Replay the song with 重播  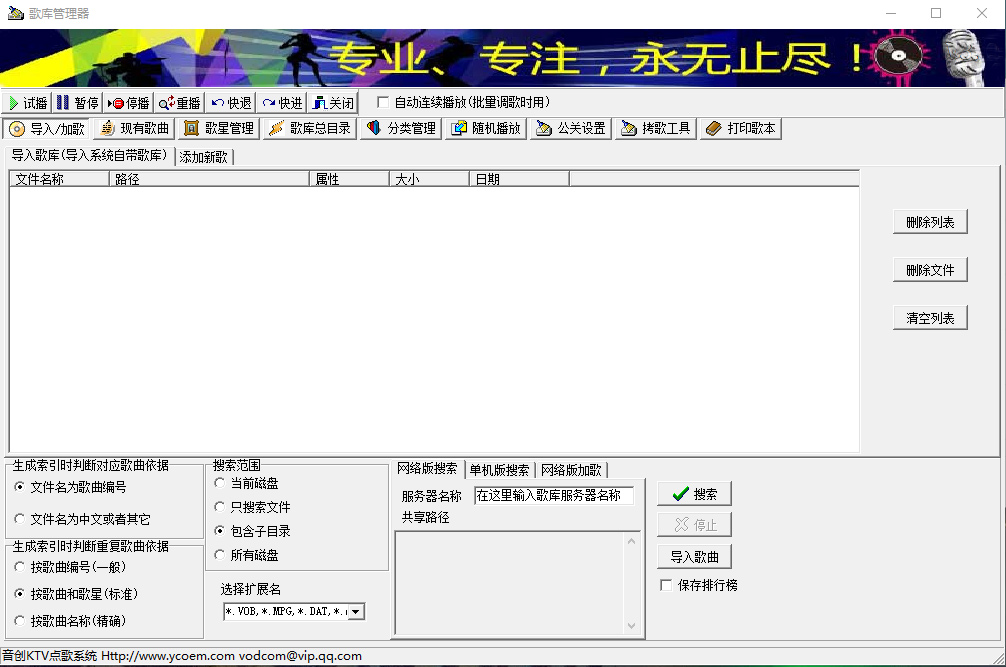click(x=180, y=103)
